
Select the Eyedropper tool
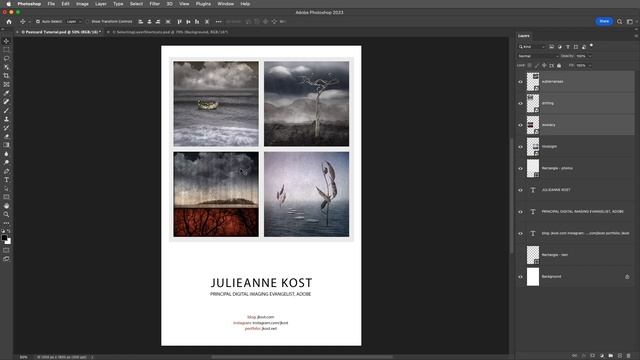click(x=6, y=93)
